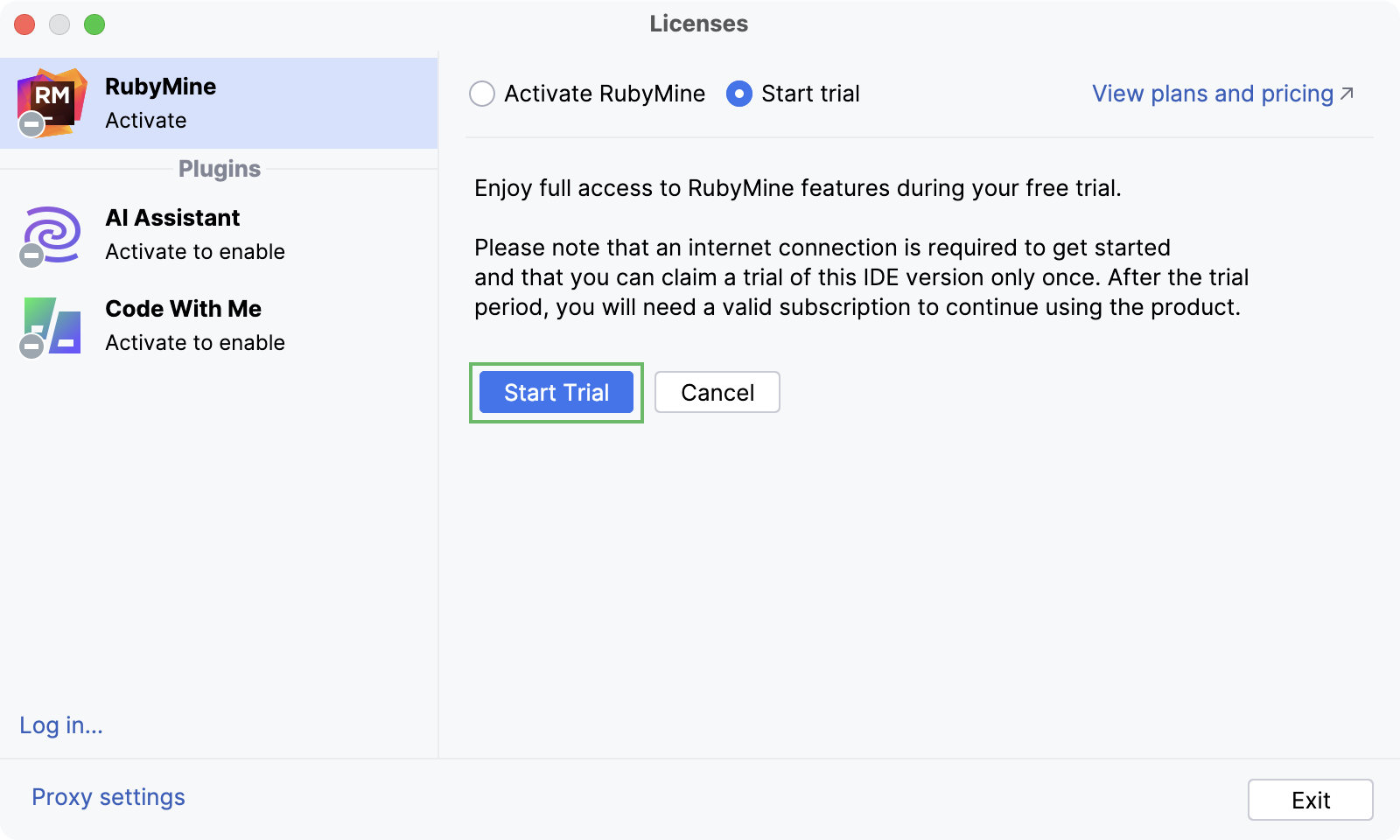Close the window with the red button
The width and height of the screenshot is (1400, 840).
click(x=24, y=24)
